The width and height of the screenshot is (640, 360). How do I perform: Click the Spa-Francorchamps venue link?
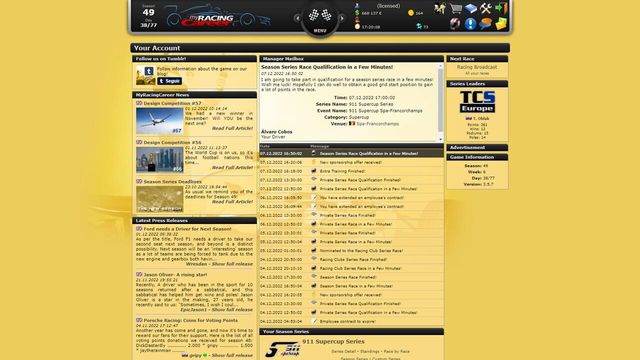tap(378, 124)
